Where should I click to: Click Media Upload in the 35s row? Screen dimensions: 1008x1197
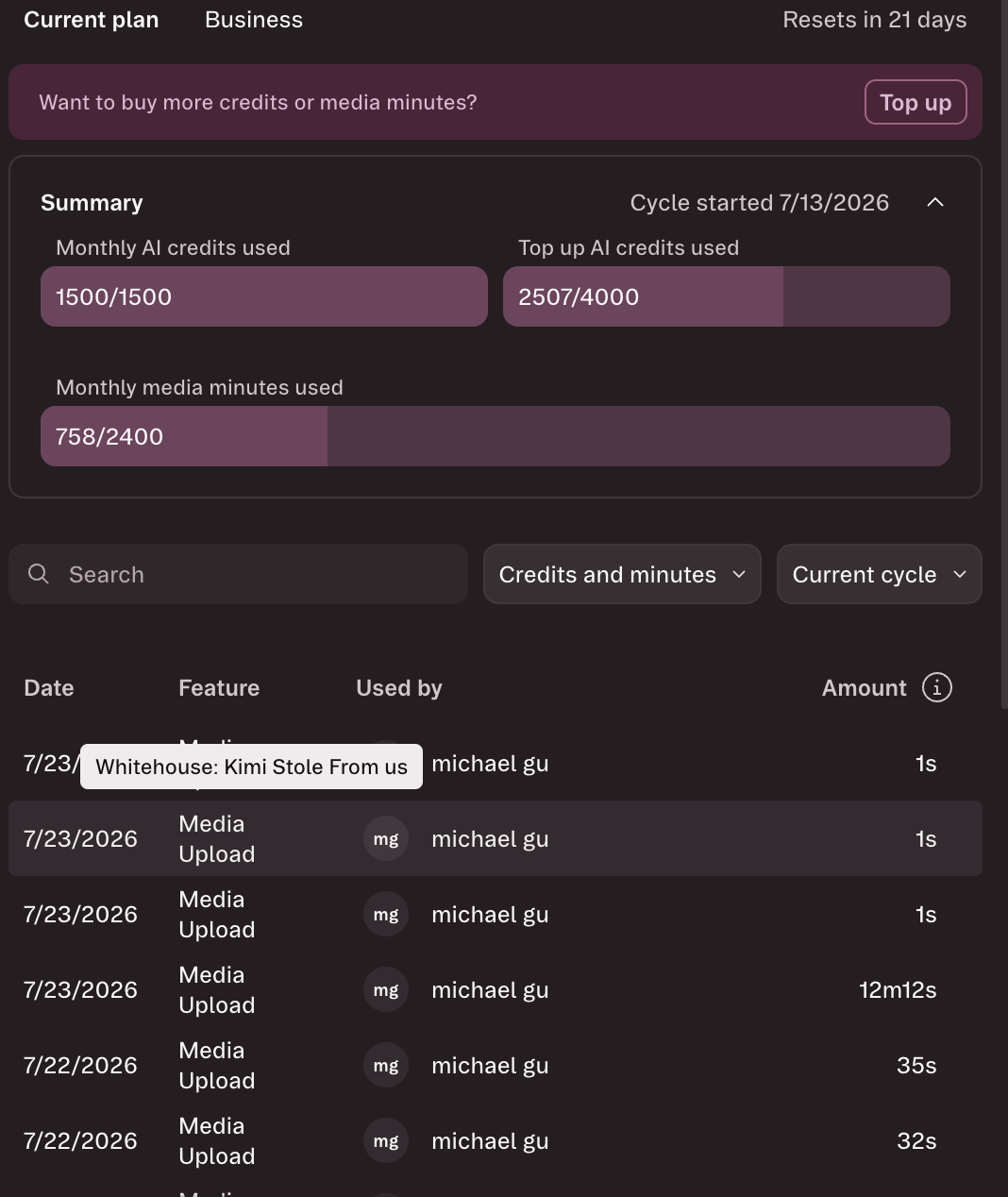point(217,1065)
